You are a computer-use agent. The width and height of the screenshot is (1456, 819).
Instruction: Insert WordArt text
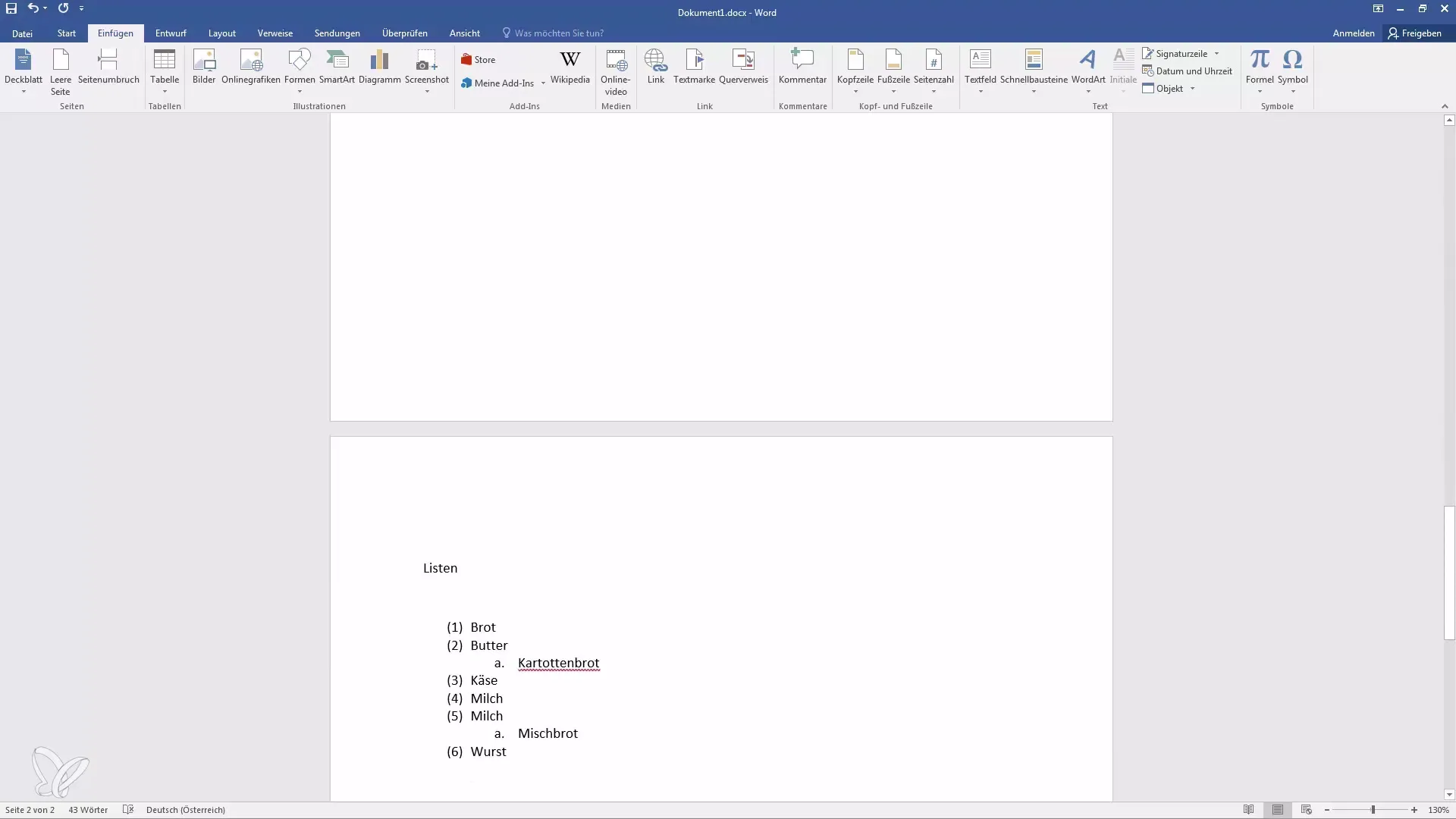coord(1088,71)
